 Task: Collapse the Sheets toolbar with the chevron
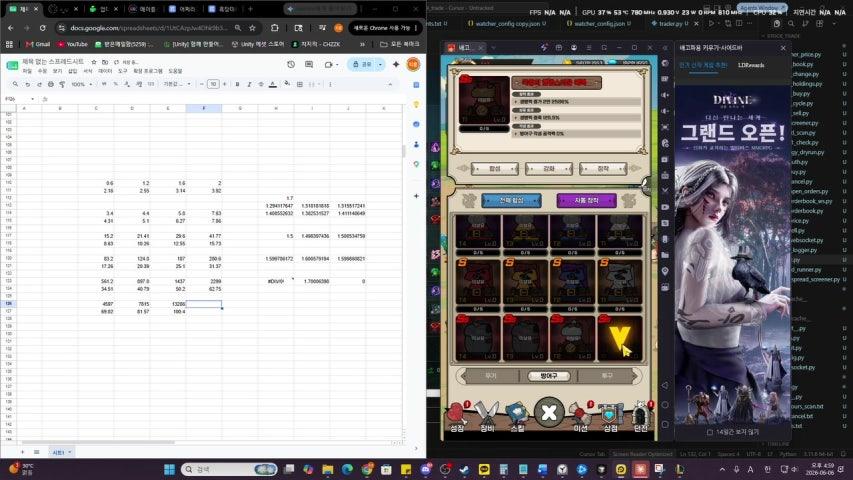click(x=390, y=84)
